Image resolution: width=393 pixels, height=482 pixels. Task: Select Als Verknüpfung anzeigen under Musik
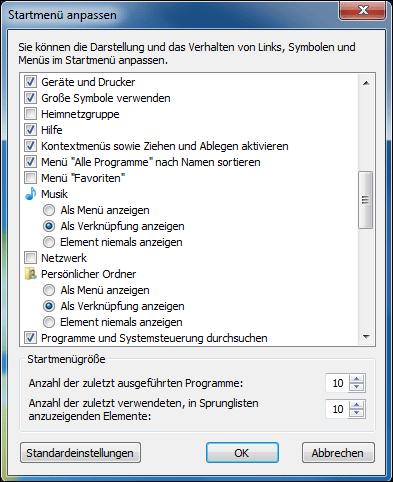click(49, 226)
